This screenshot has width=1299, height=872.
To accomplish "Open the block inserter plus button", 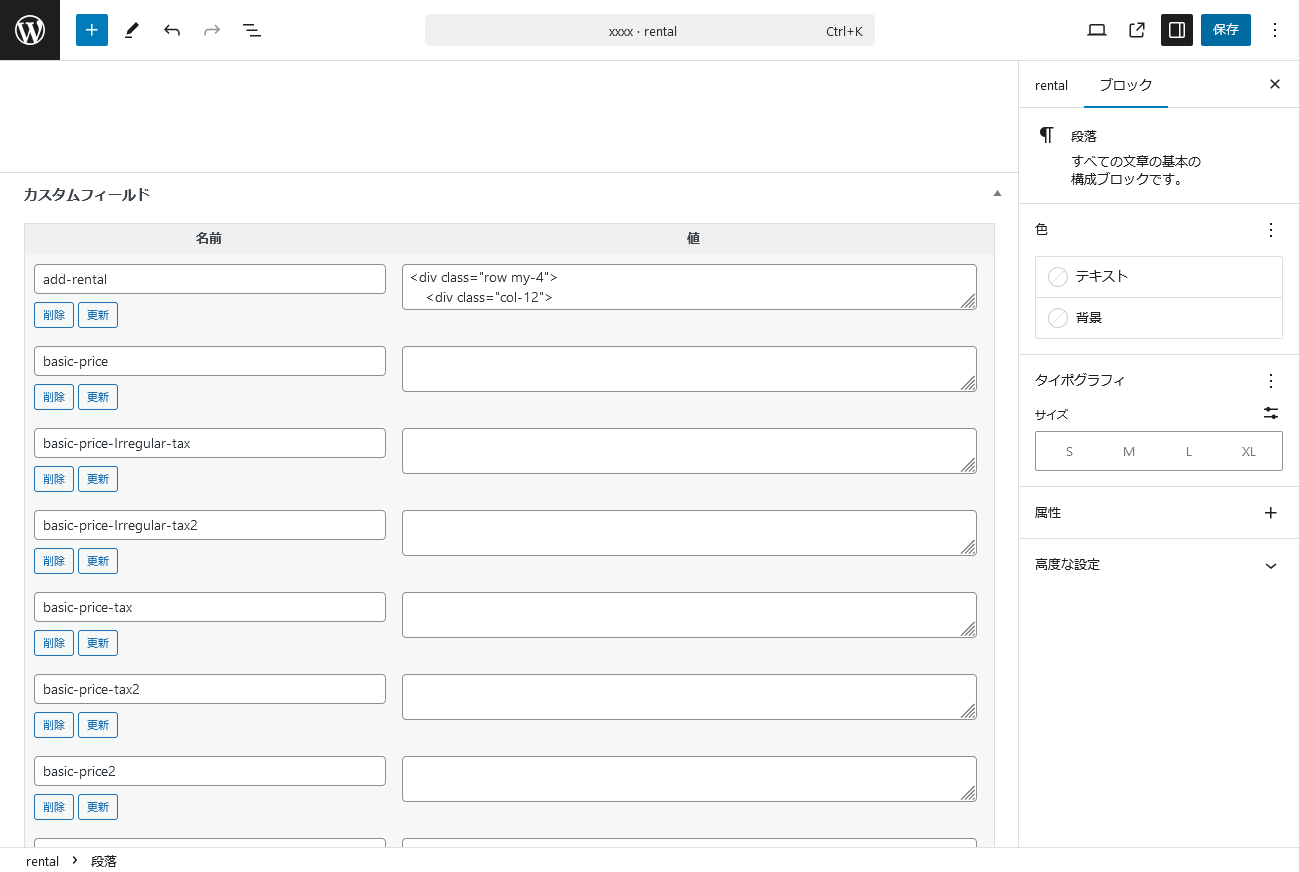I will point(91,30).
